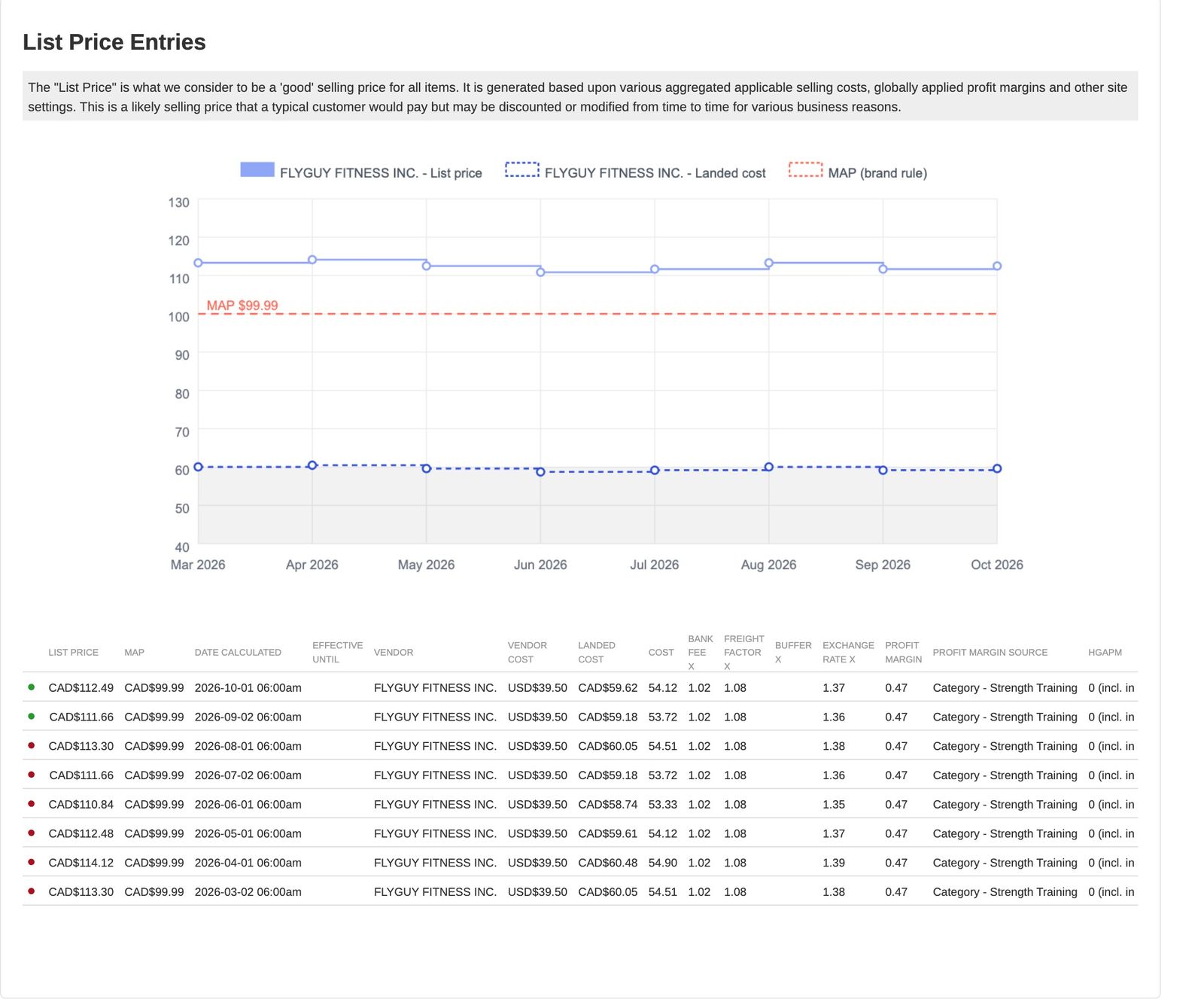Sort by the LIST PRICE column header
This screenshot has width=1204, height=999.
coord(73,653)
